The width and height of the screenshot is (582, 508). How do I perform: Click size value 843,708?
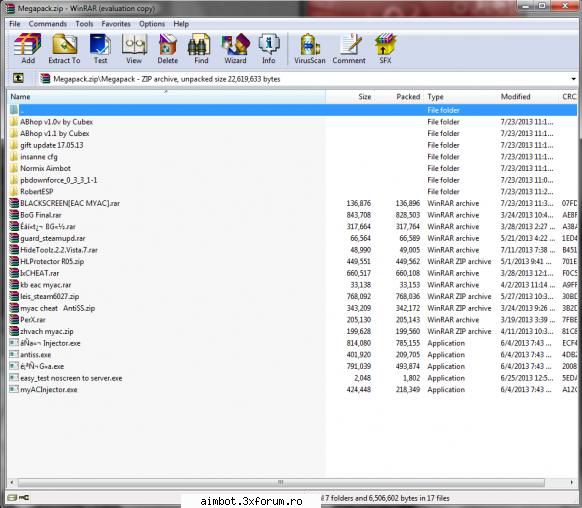point(359,215)
